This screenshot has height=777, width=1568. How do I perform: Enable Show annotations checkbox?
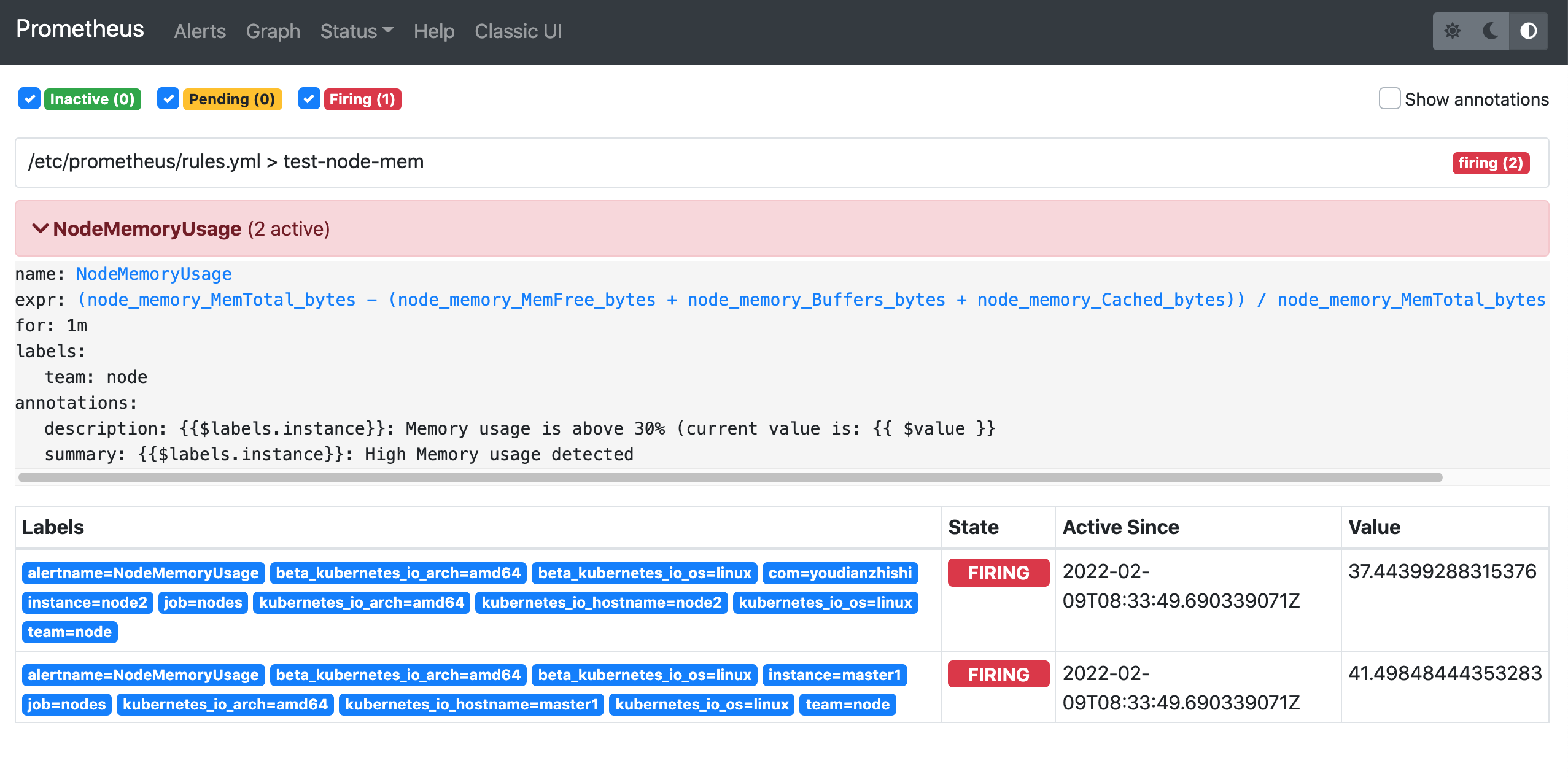[x=1389, y=99]
